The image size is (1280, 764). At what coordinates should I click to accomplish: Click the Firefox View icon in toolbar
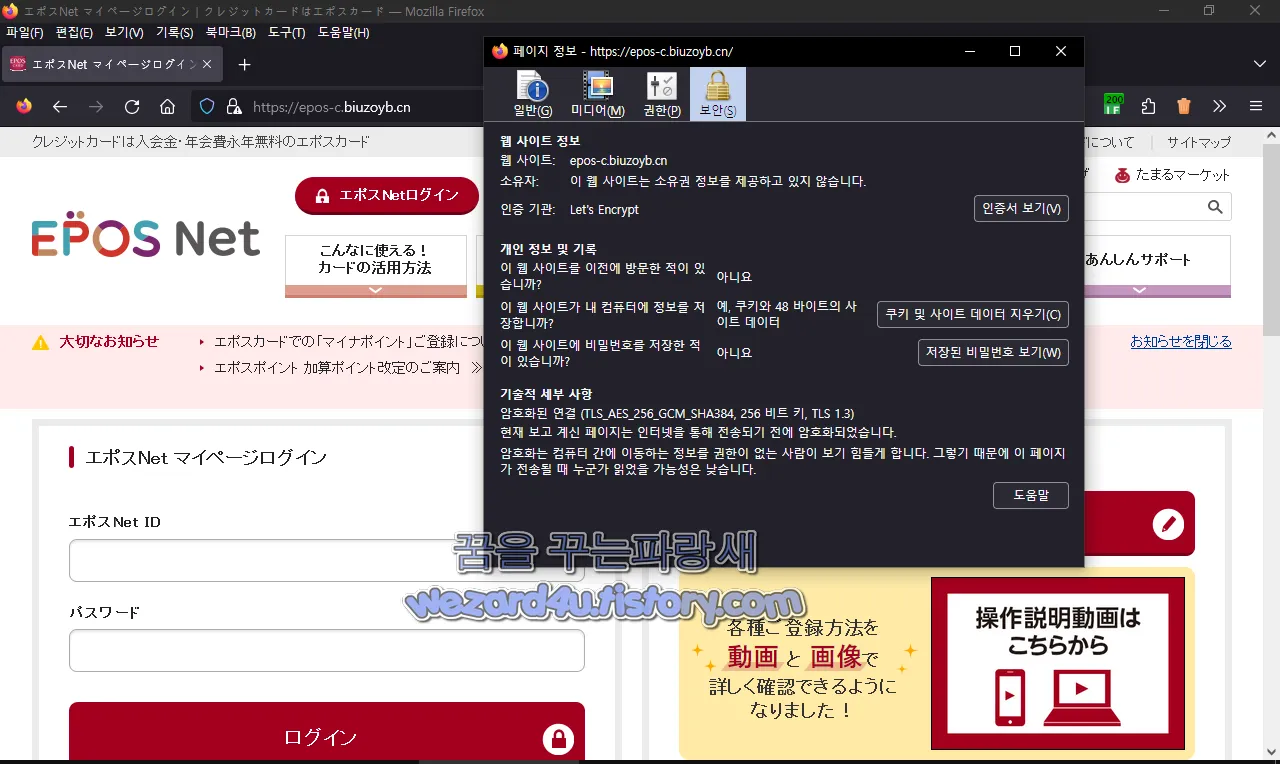[24, 107]
